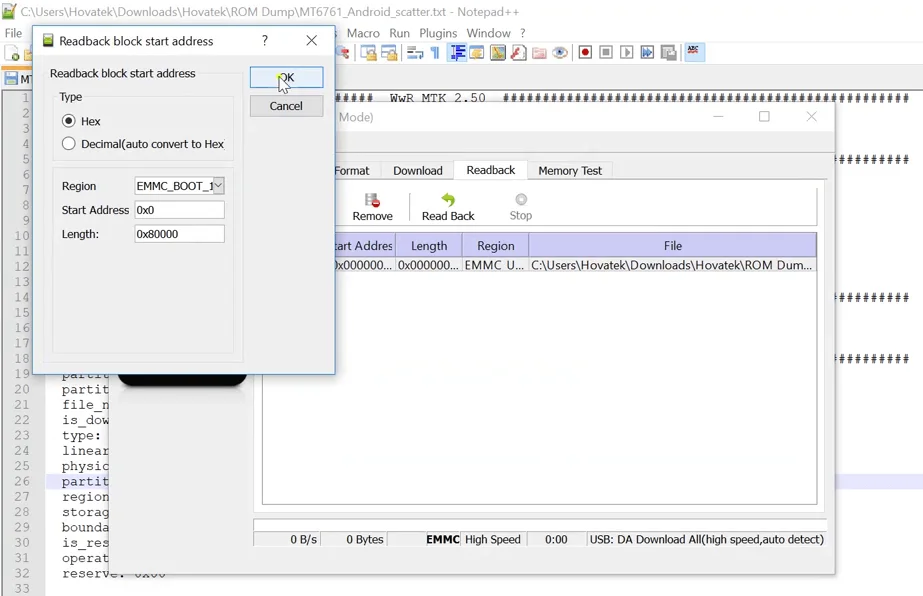This screenshot has width=923, height=596.
Task: Cancel the Readback block start address dialog
Action: pos(286,106)
